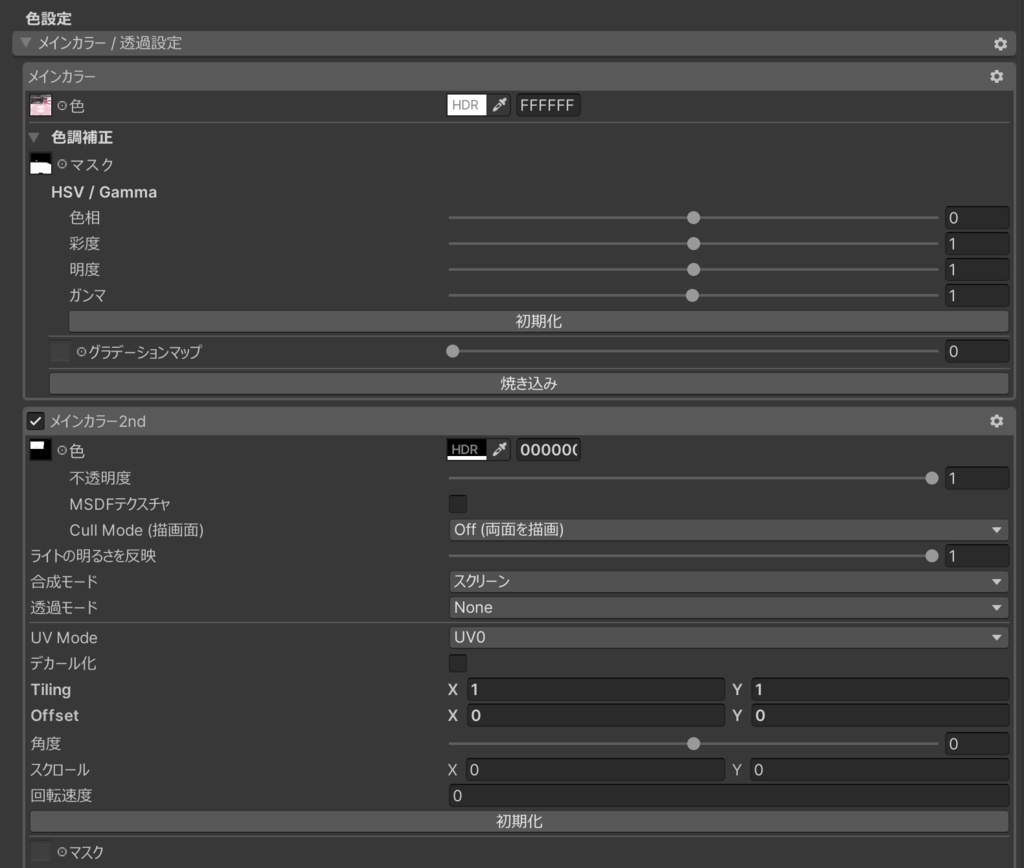Image resolution: width=1024 pixels, height=868 pixels.
Task: Click the 不透明度 slider handle
Action: click(x=932, y=478)
